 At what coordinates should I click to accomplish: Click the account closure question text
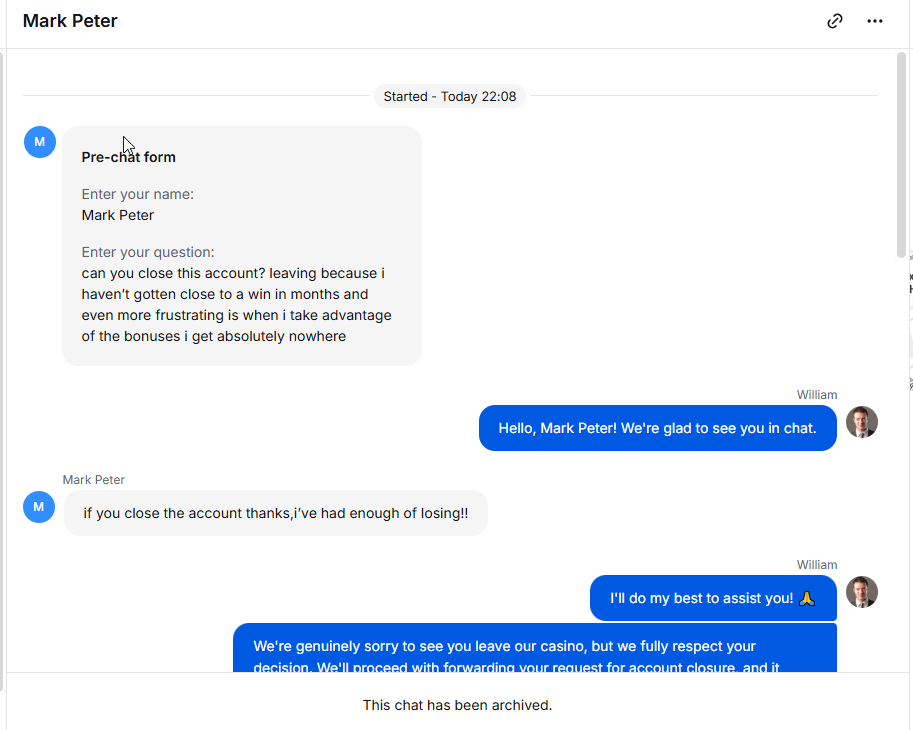click(236, 304)
